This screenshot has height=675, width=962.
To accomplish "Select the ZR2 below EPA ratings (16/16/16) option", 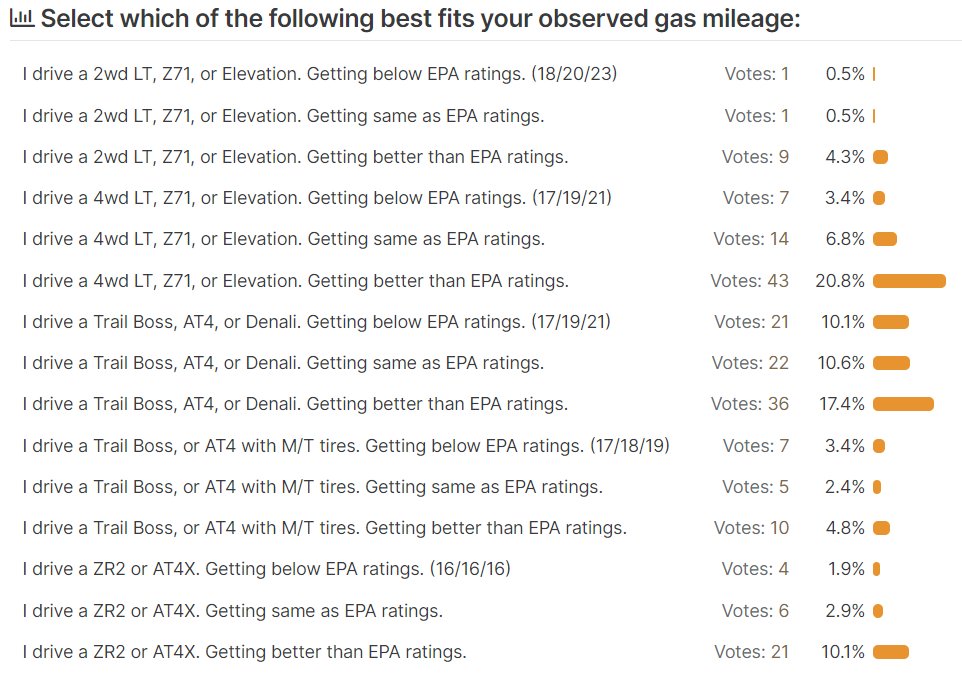I will [266, 569].
